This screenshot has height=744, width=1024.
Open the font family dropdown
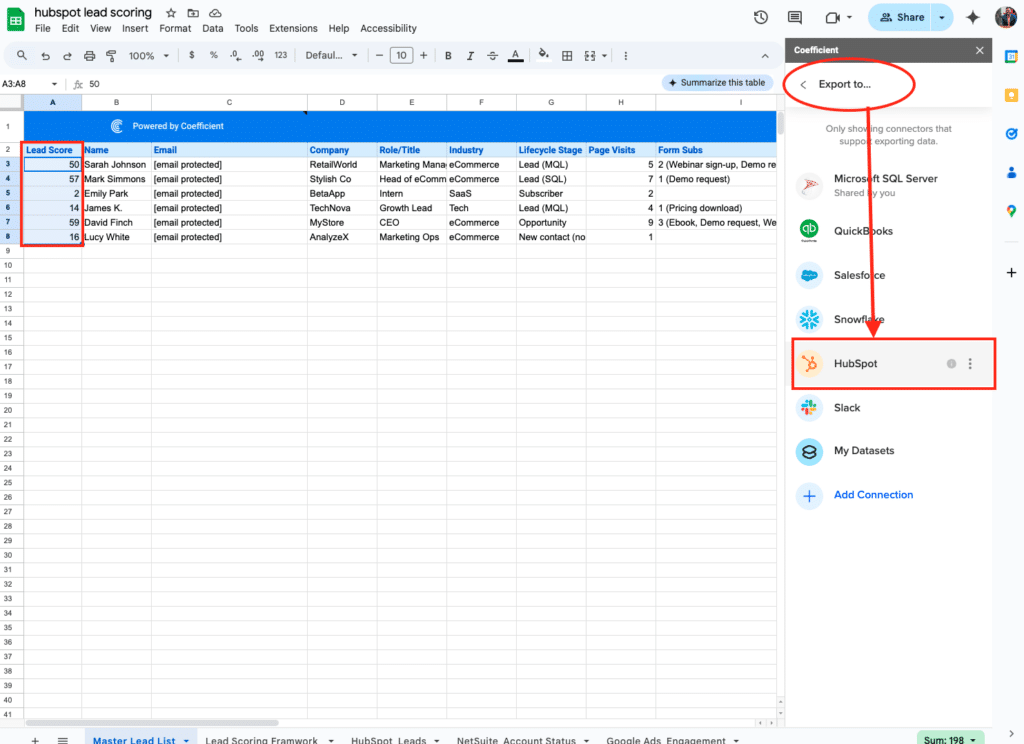pos(331,56)
